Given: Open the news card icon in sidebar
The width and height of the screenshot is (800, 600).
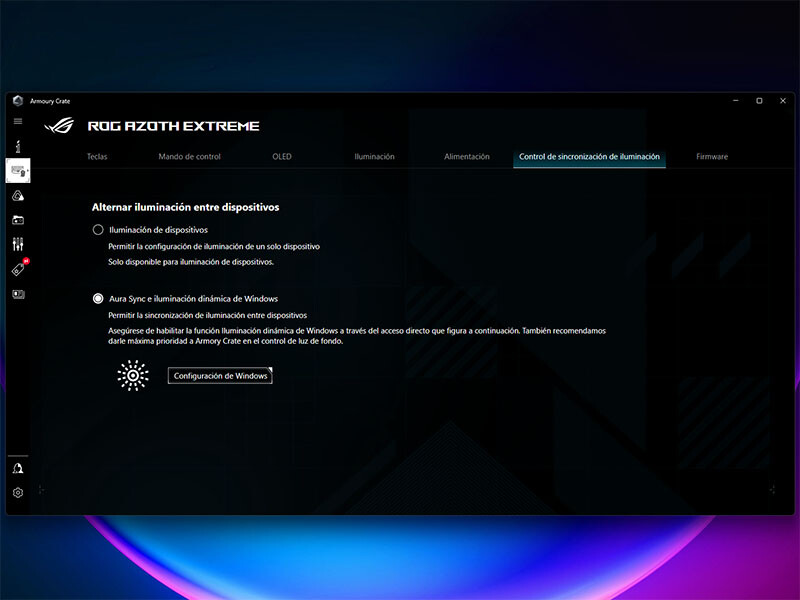Looking at the screenshot, I should [18, 294].
